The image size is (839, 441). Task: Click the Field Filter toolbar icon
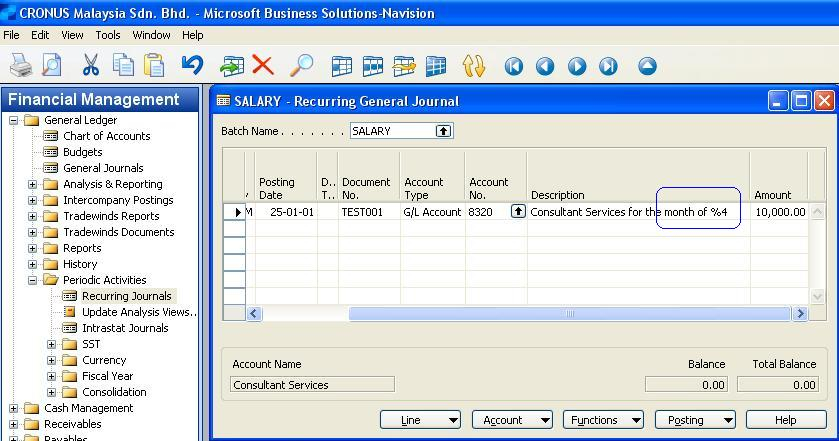pos(341,66)
